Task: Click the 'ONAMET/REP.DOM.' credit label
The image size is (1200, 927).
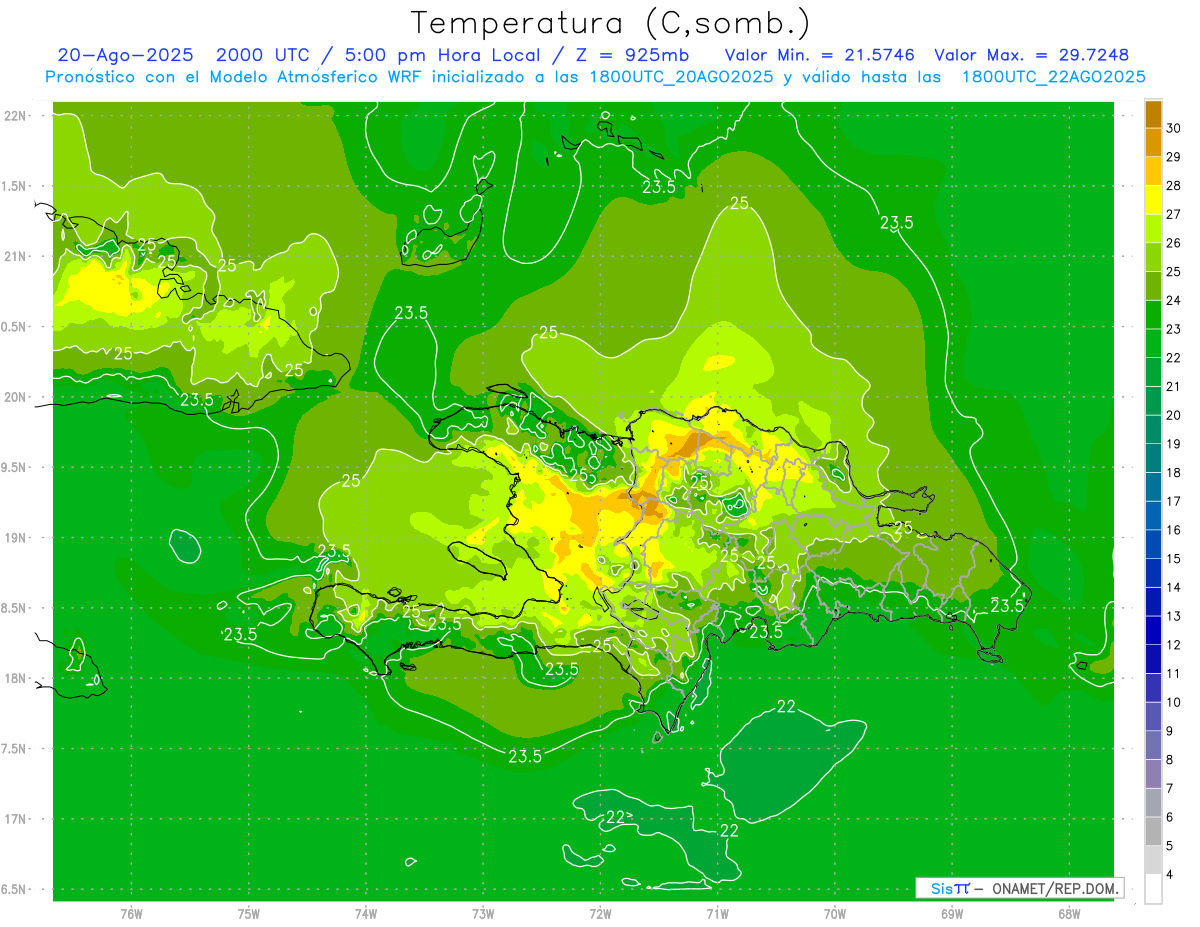Action: tap(1056, 888)
